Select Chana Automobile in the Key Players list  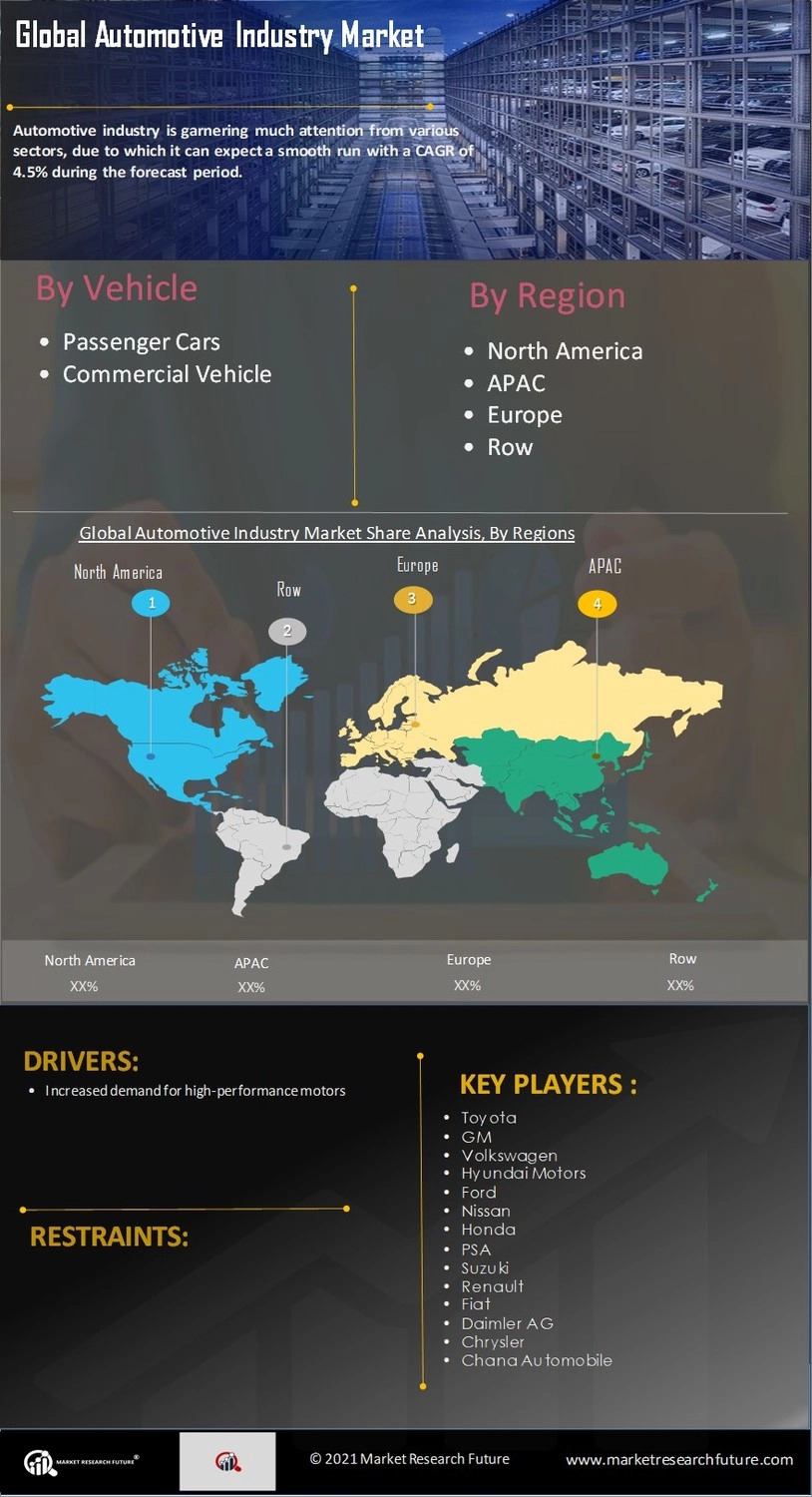(536, 1360)
